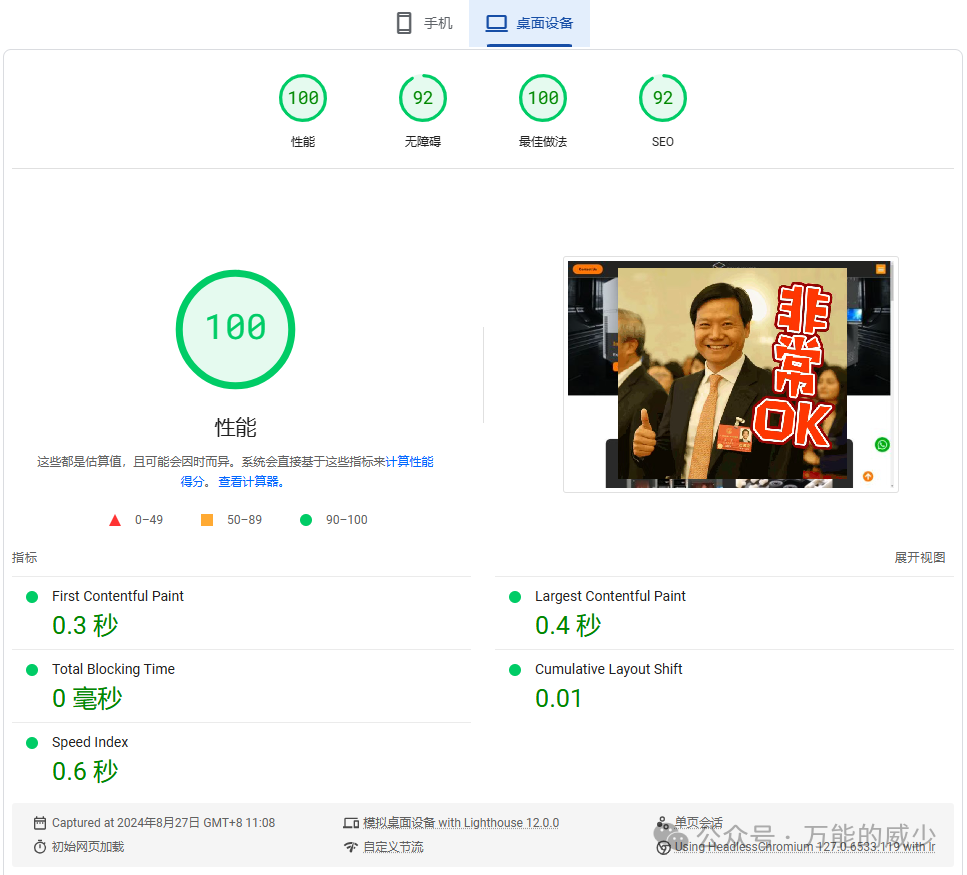The height and width of the screenshot is (875, 967).
Task: Click the green dot beside Largest Contentful Paint
Action: click(515, 597)
